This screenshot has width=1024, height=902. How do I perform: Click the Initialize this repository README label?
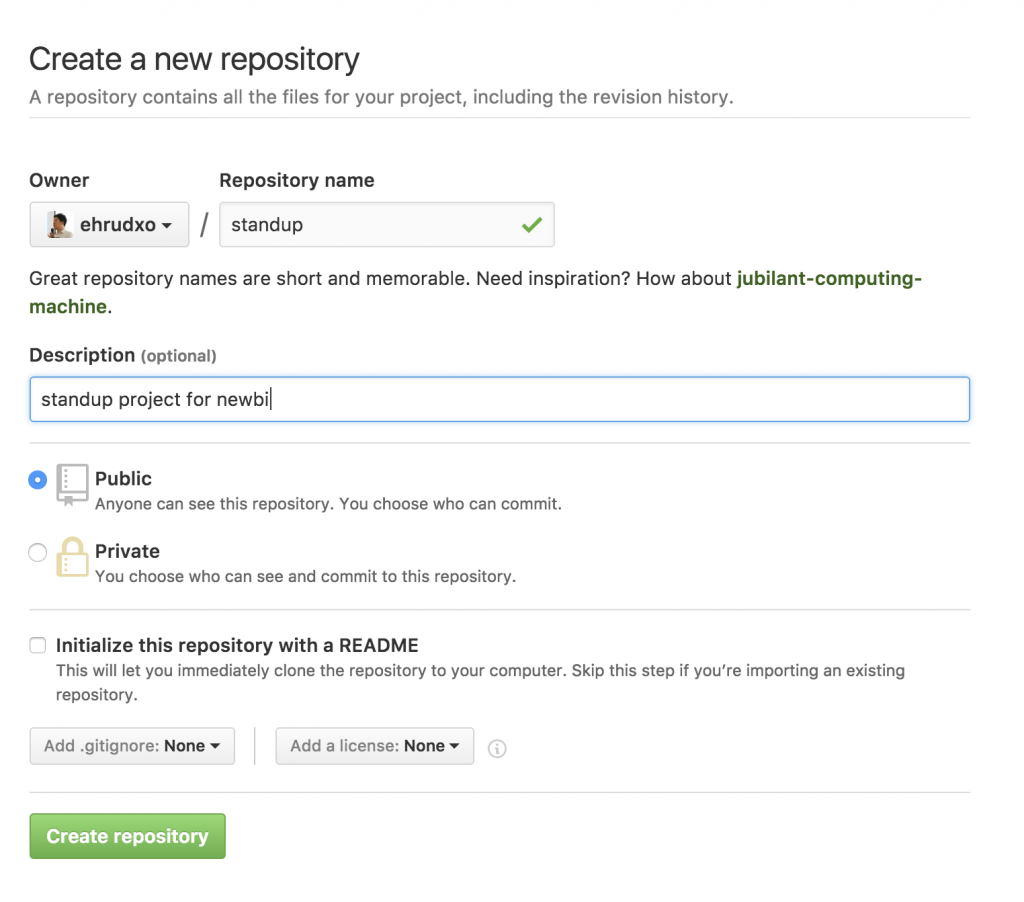coord(237,645)
